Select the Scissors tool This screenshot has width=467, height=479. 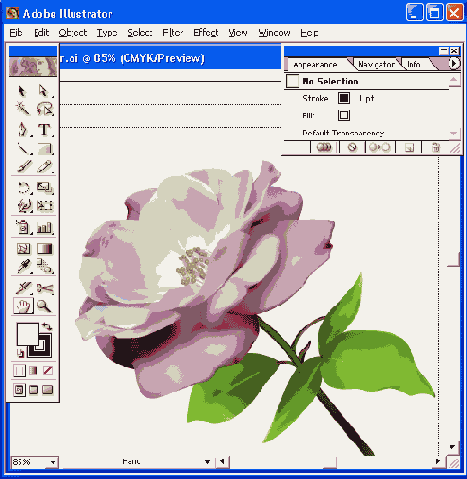(44, 288)
